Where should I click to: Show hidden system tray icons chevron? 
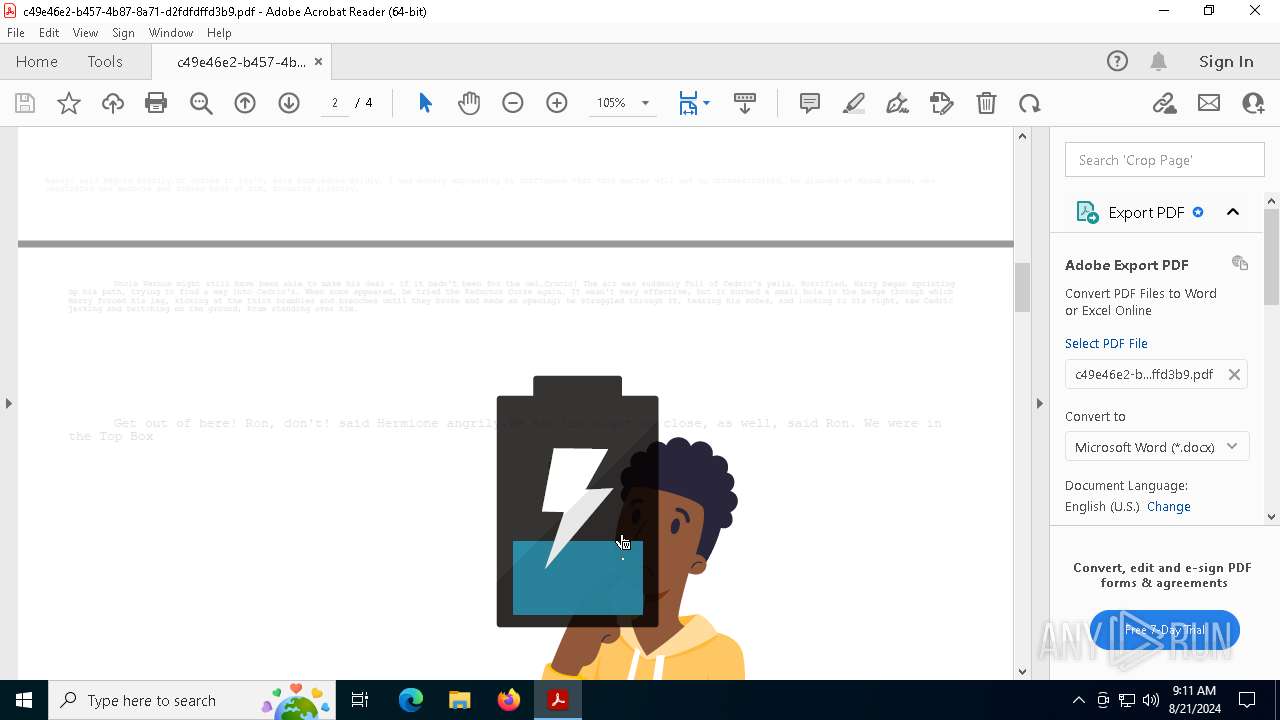click(1078, 700)
